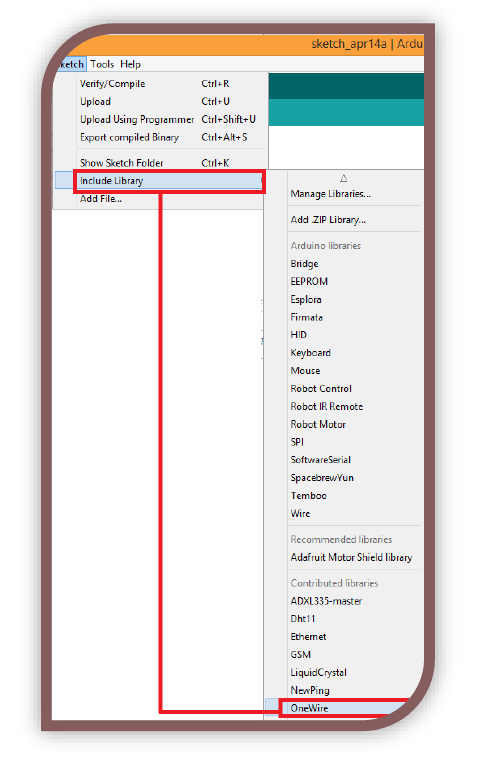Viewport: 499px width, 769px height.
Task: Choose Upload Using Programmer
Action: pyautogui.click(x=137, y=120)
